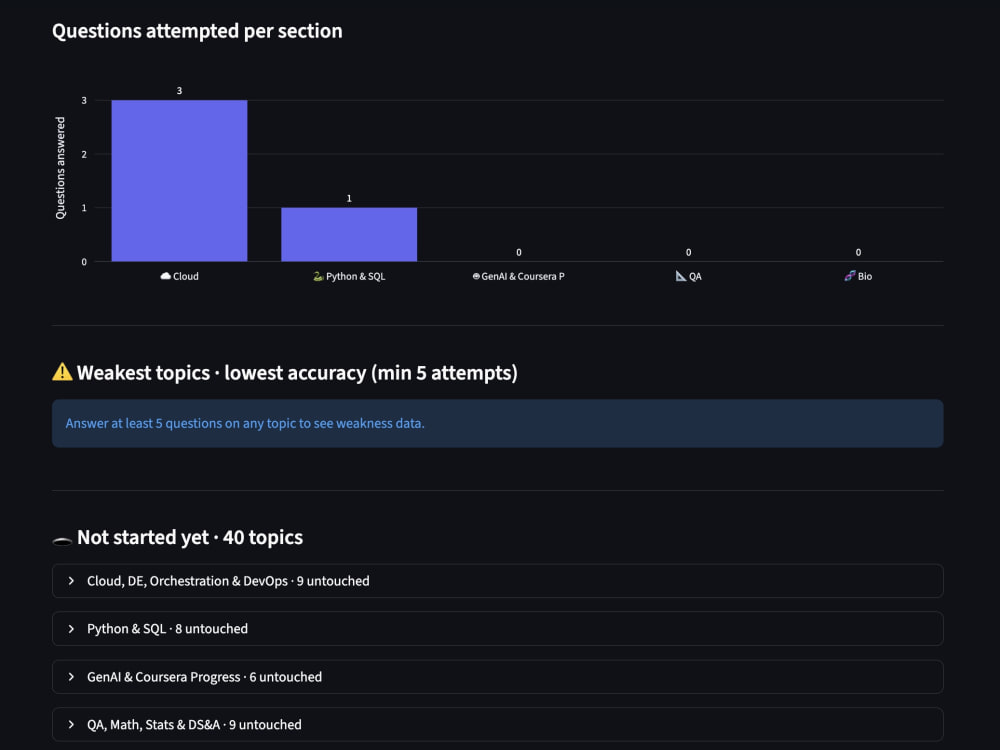This screenshot has width=1000, height=750.
Task: Expand Python & SQL untouched topics
Action: click(x=497, y=629)
